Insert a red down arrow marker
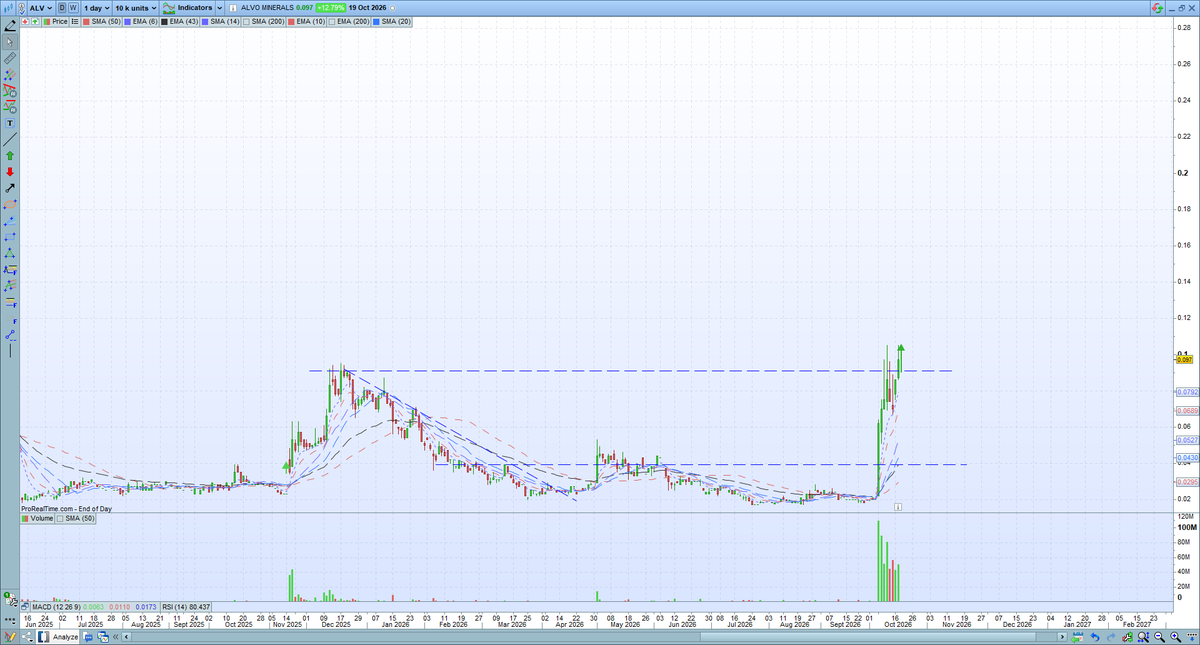 coord(10,172)
